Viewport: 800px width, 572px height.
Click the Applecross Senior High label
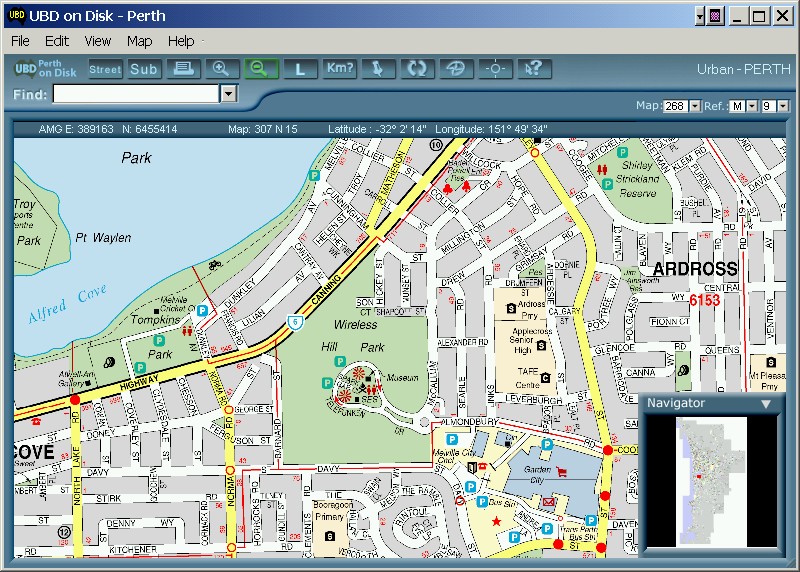[527, 340]
